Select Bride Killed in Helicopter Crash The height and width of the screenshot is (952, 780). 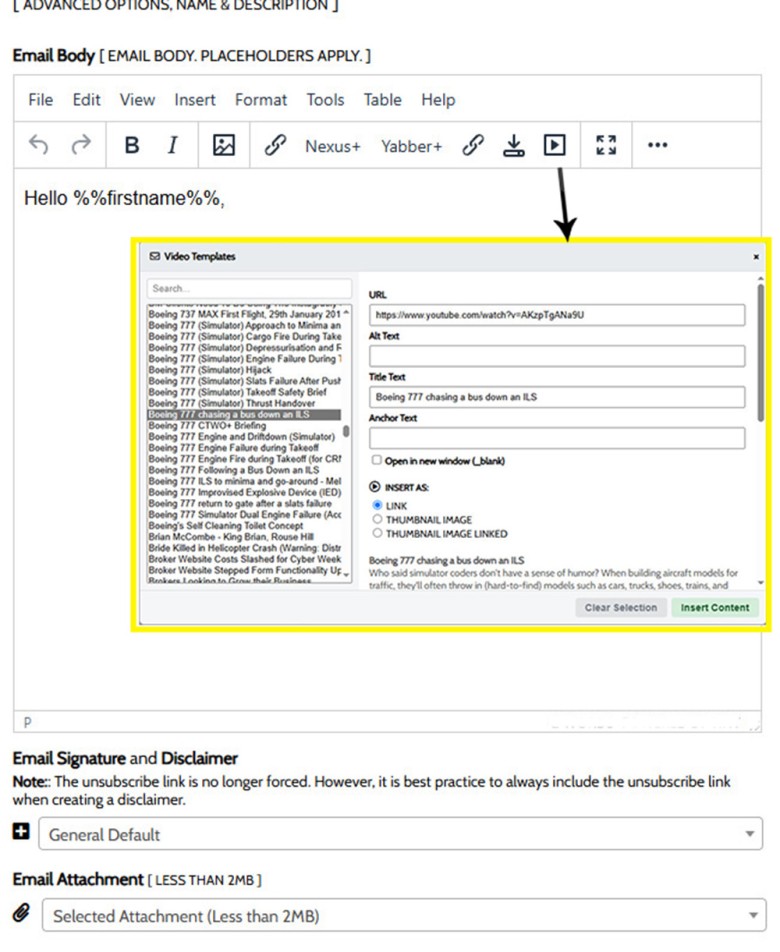click(x=244, y=548)
